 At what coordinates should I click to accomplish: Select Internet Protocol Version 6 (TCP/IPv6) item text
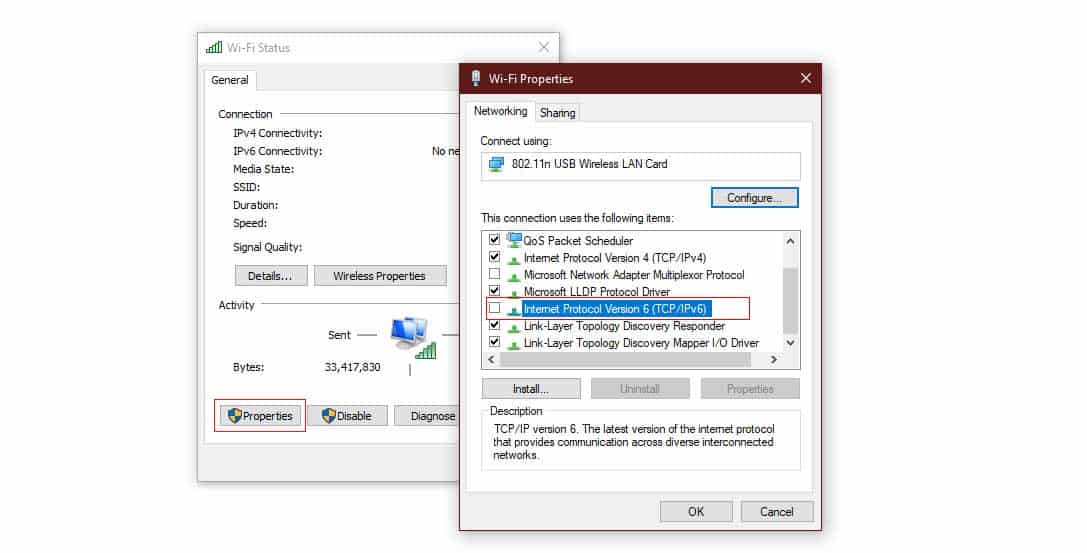point(615,309)
